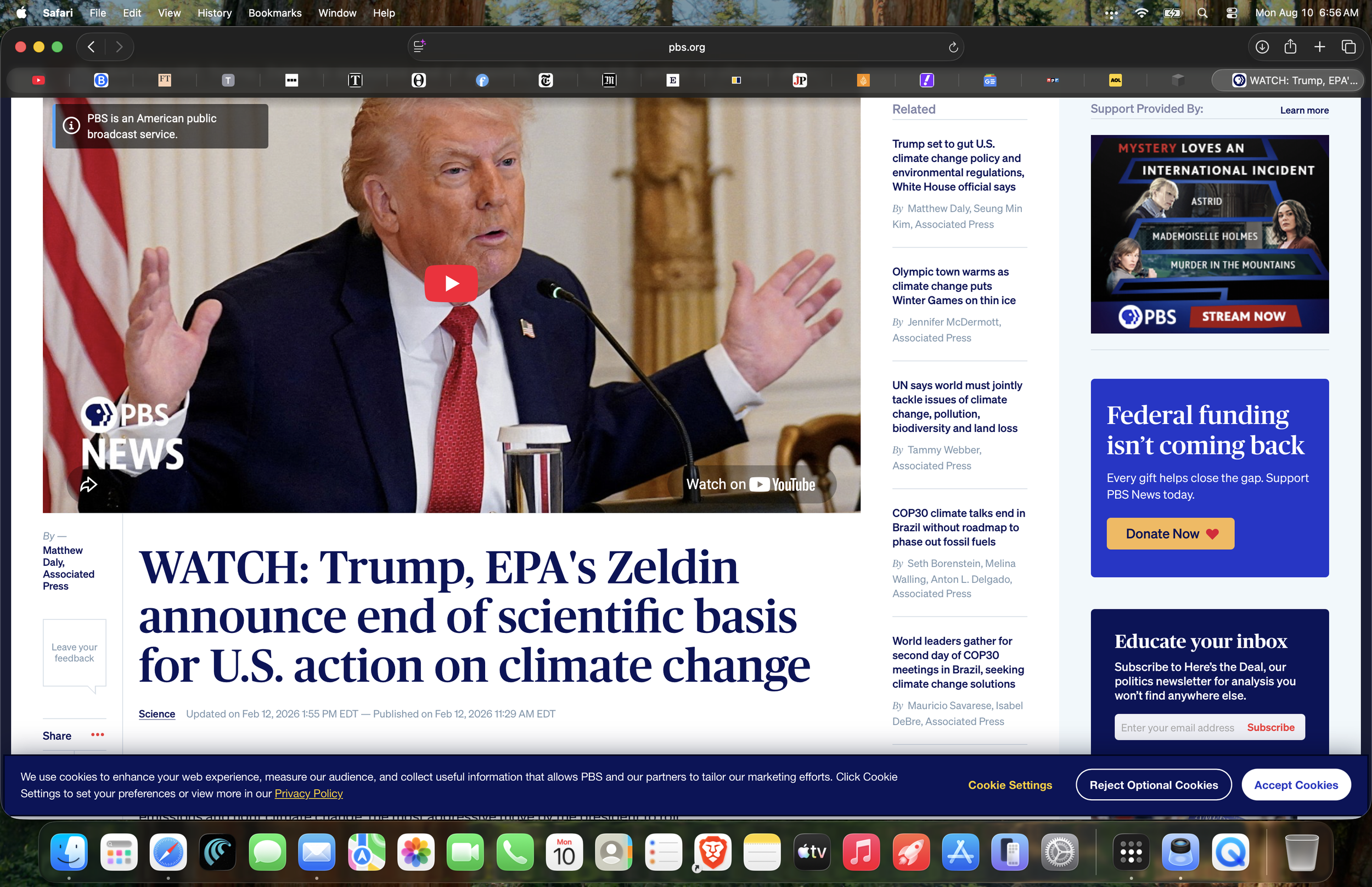Open Finder from the Dock
The height and width of the screenshot is (887, 1372).
point(69,852)
